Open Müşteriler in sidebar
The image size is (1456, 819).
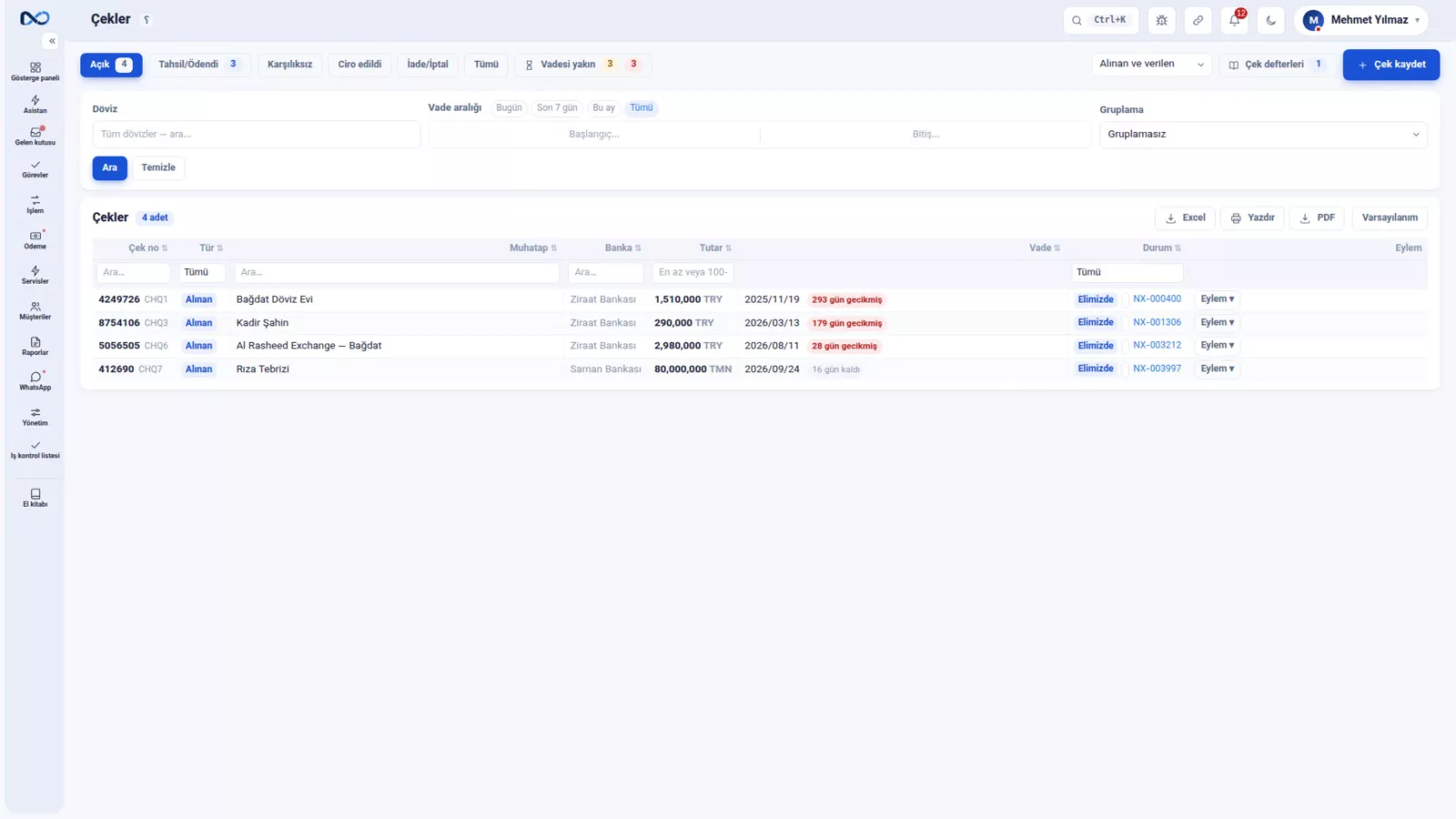(35, 311)
